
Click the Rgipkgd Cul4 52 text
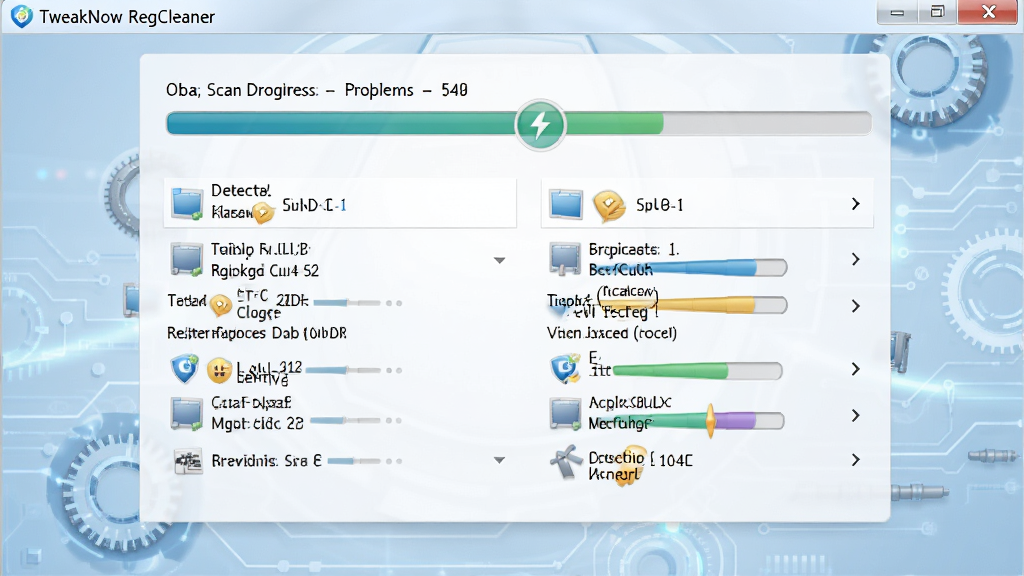[264, 270]
